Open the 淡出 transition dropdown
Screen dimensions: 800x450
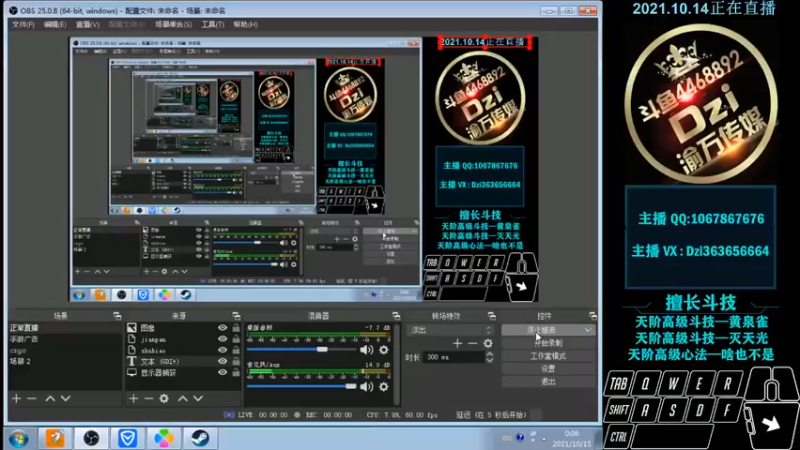pyautogui.click(x=451, y=330)
